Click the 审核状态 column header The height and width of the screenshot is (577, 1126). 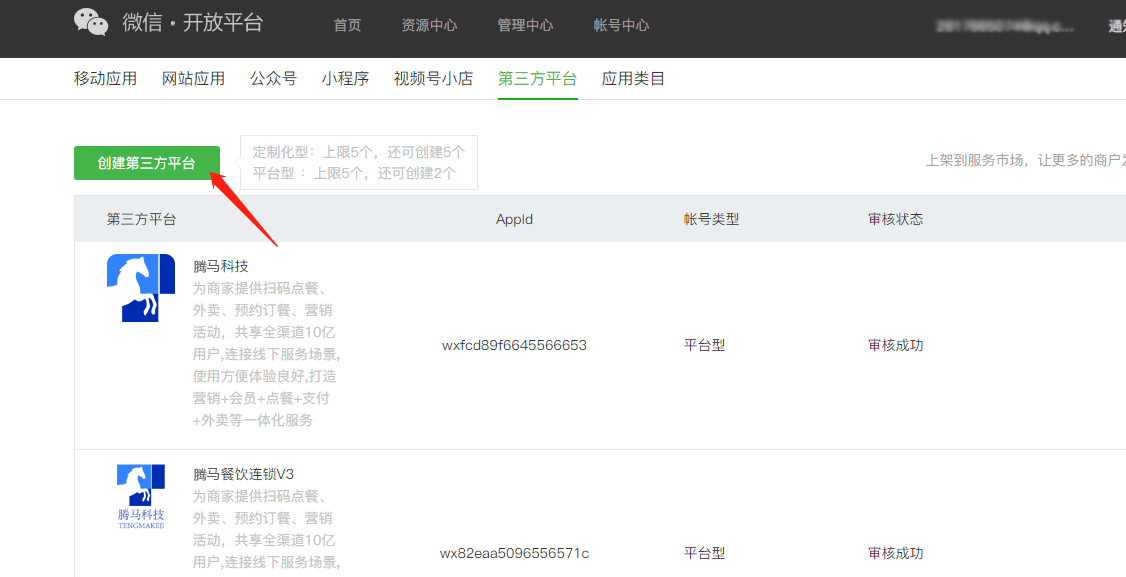pyautogui.click(x=895, y=219)
